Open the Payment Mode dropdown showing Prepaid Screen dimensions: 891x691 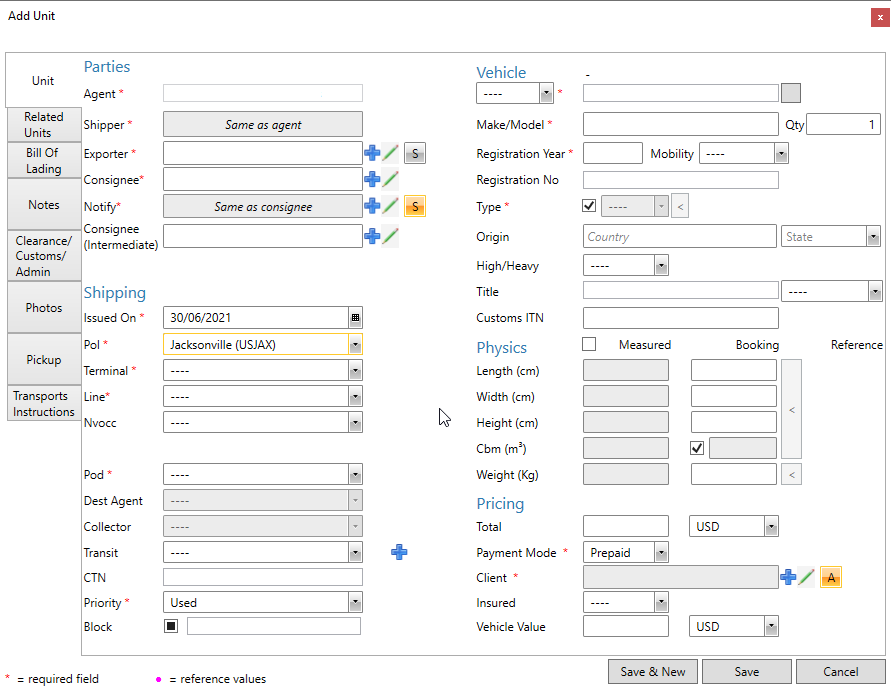[662, 551]
